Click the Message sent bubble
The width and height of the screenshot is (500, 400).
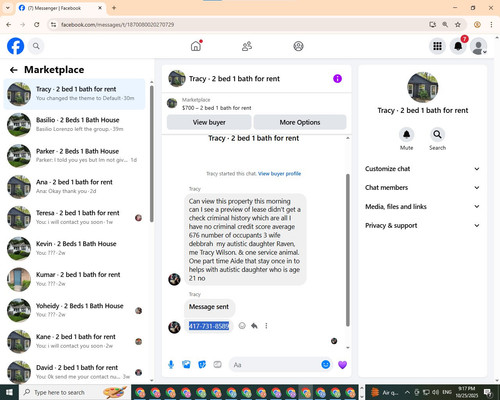pos(209,307)
